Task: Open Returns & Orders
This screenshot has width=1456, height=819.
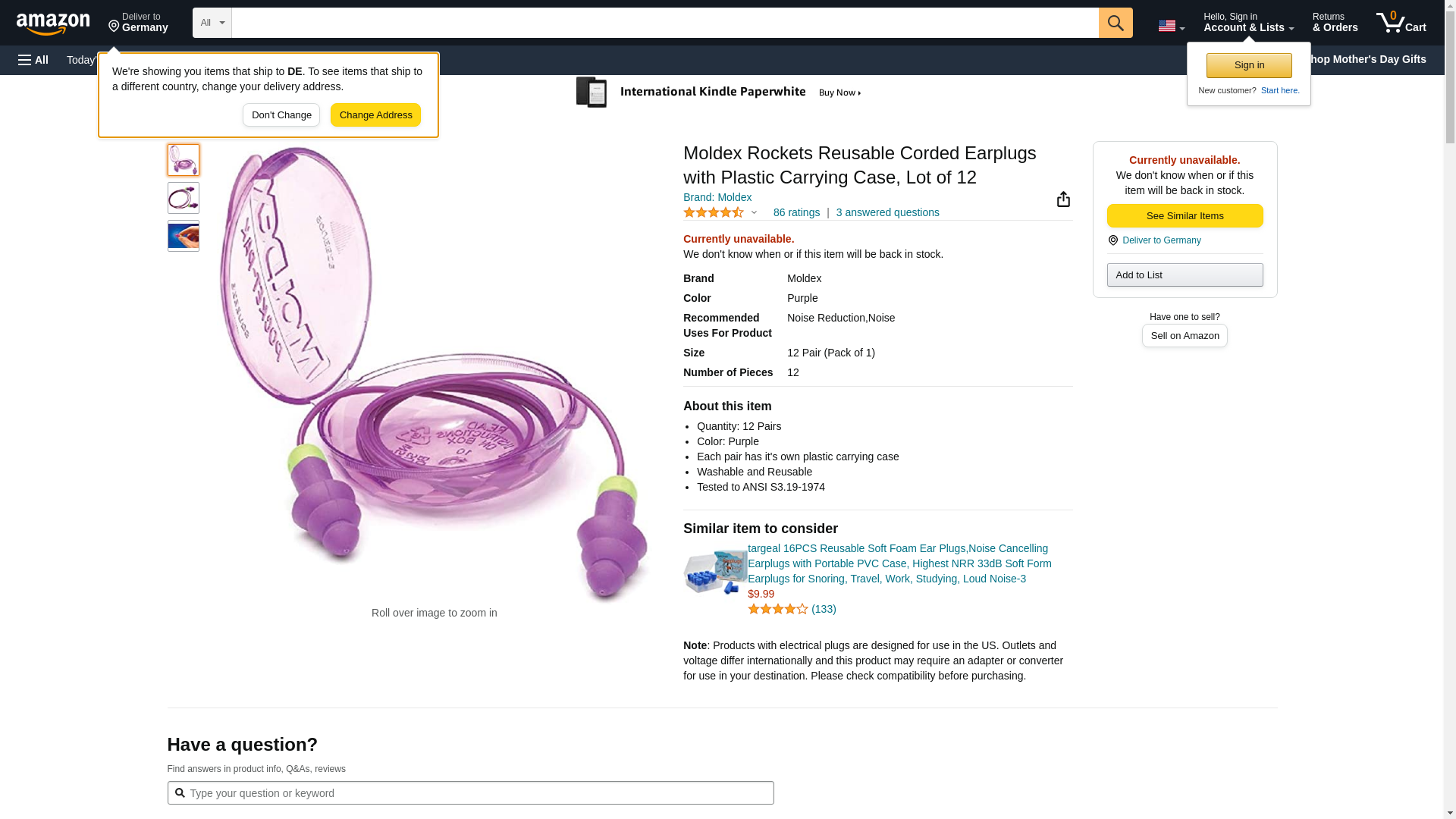Action: click(1335, 23)
